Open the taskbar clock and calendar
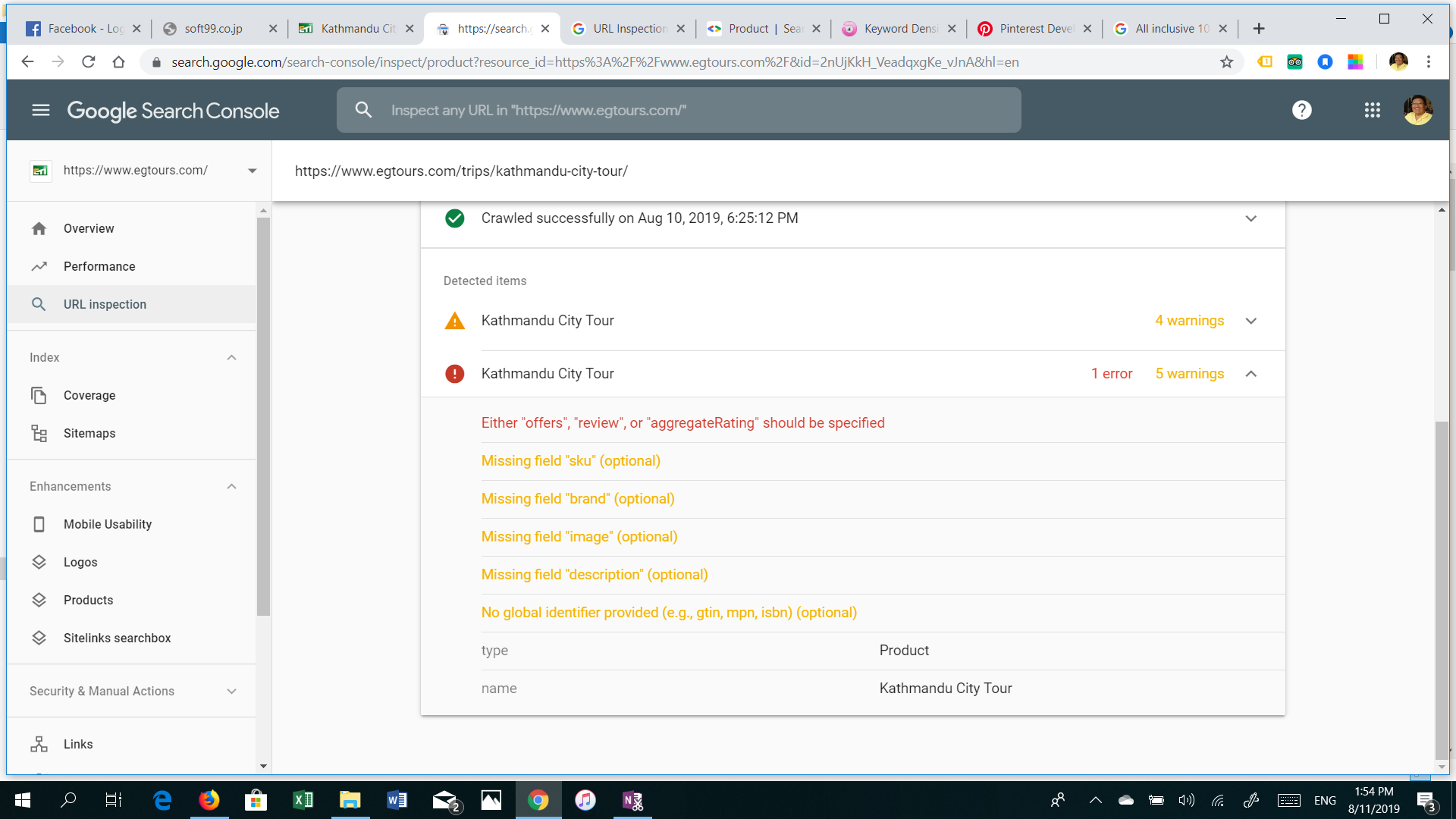The width and height of the screenshot is (1456, 819). pos(1373,800)
